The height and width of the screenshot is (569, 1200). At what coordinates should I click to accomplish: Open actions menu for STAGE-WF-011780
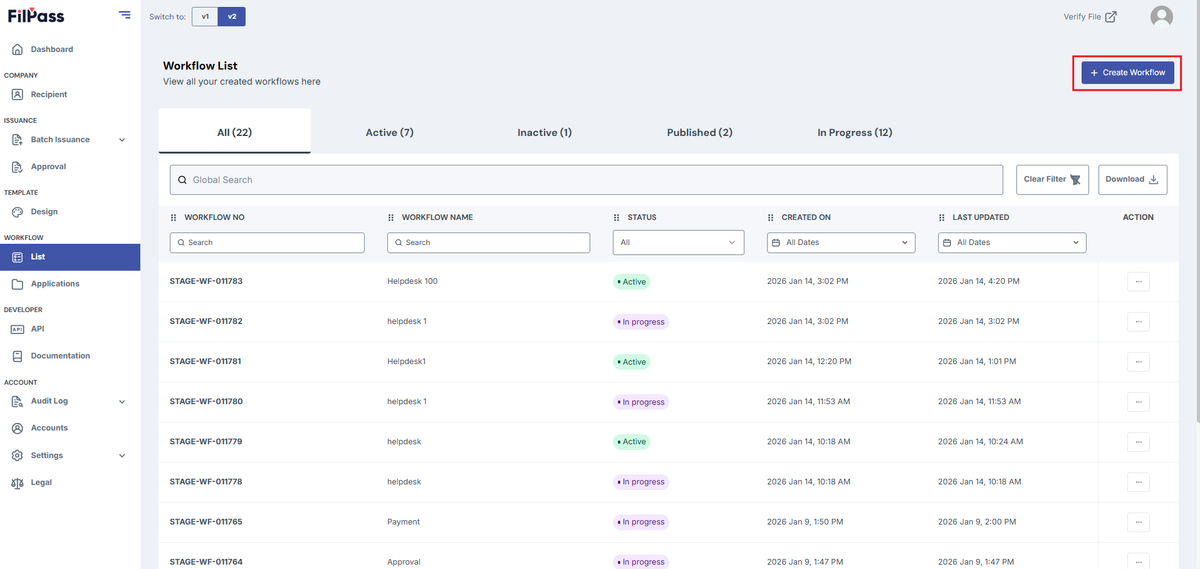pos(1138,402)
